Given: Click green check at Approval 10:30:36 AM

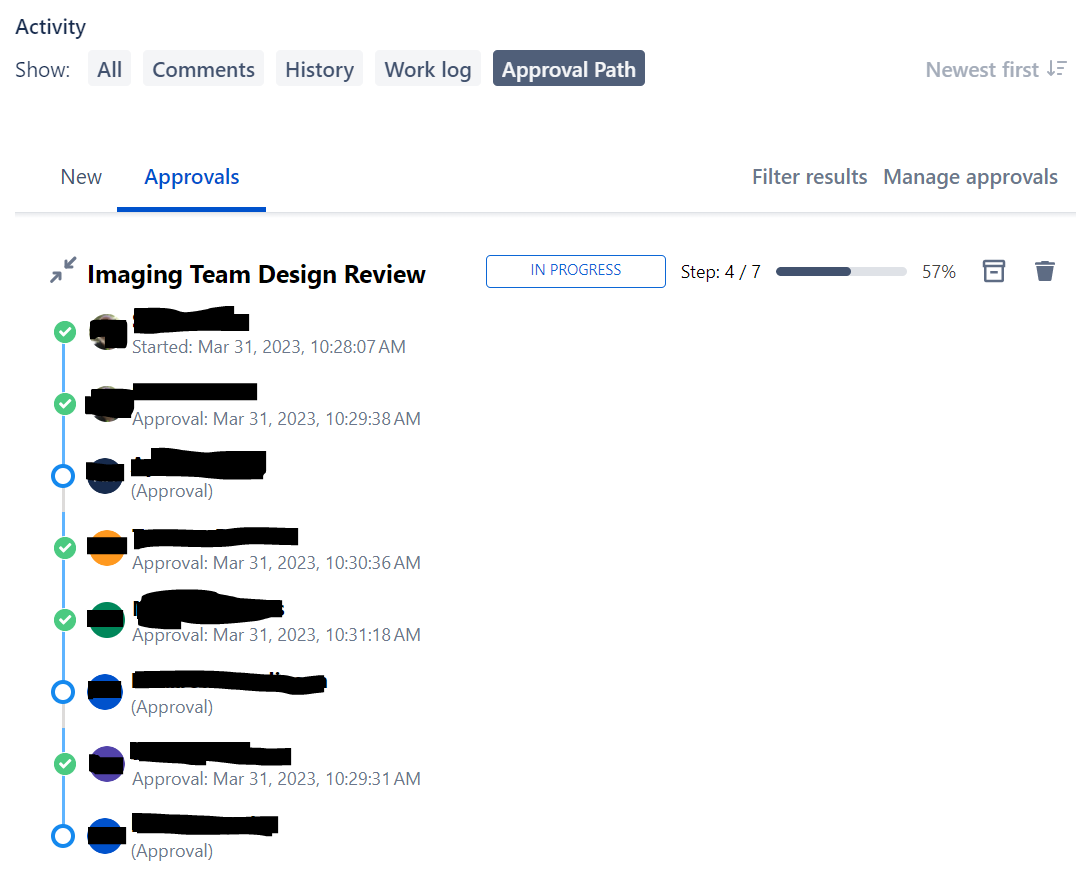Looking at the screenshot, I should pyautogui.click(x=65, y=548).
